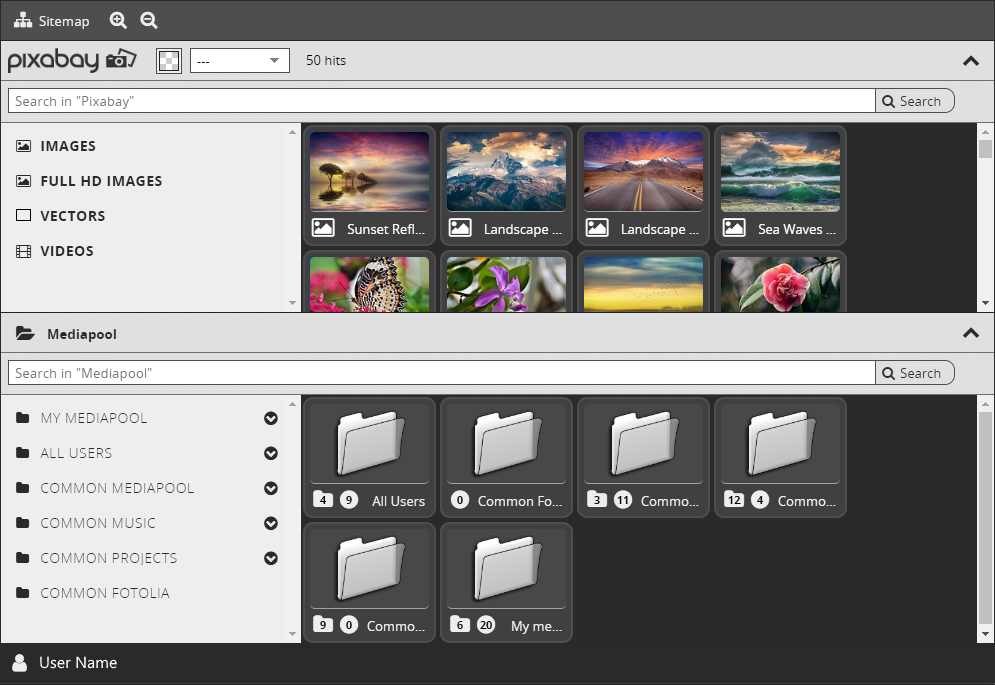The width and height of the screenshot is (995, 685).
Task: Click the Videos film strip icon
Action: tap(23, 251)
